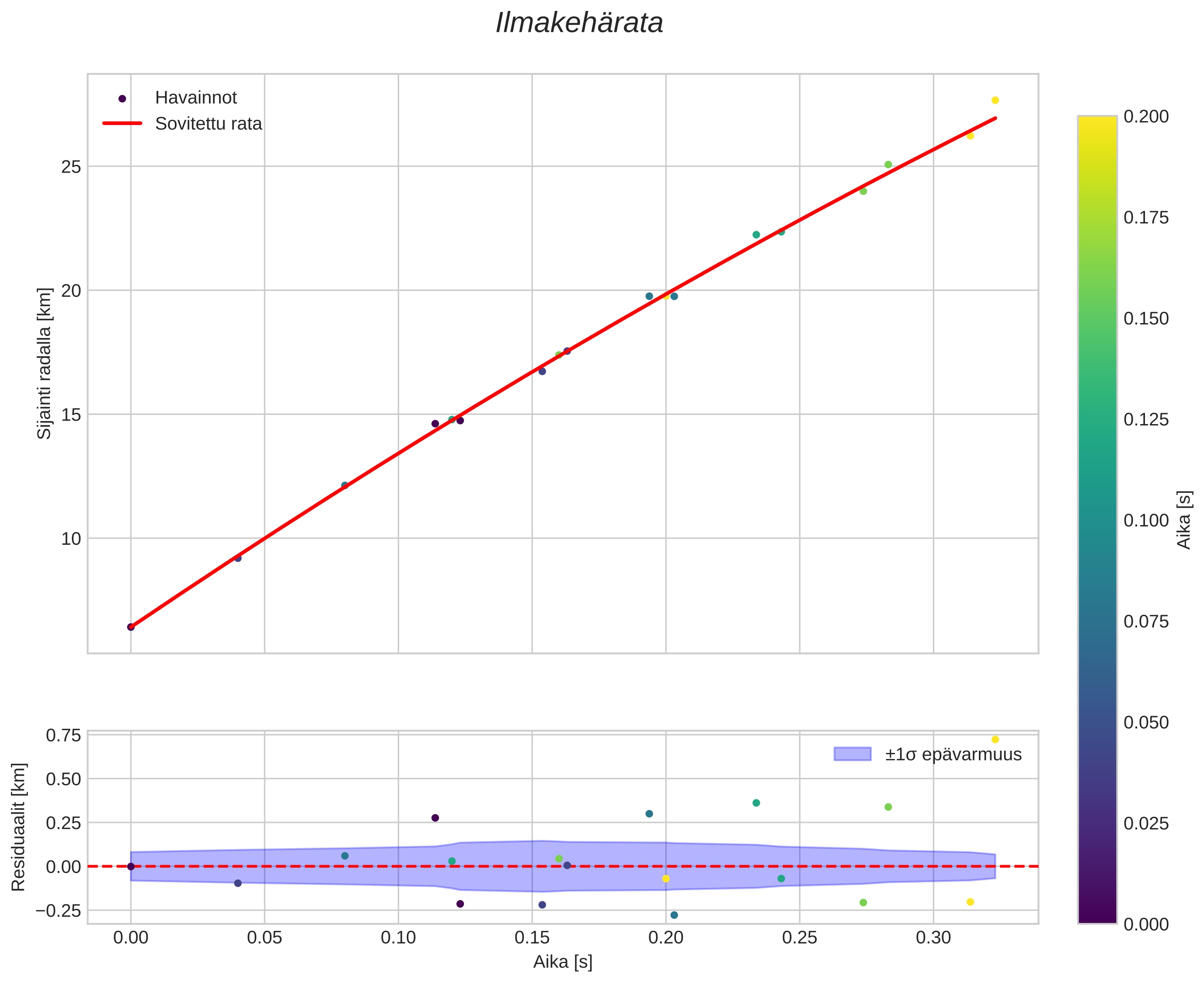Viewport: 1204px width, 982px height.
Task: Click the Ilmakehärata plot title
Action: [x=579, y=24]
